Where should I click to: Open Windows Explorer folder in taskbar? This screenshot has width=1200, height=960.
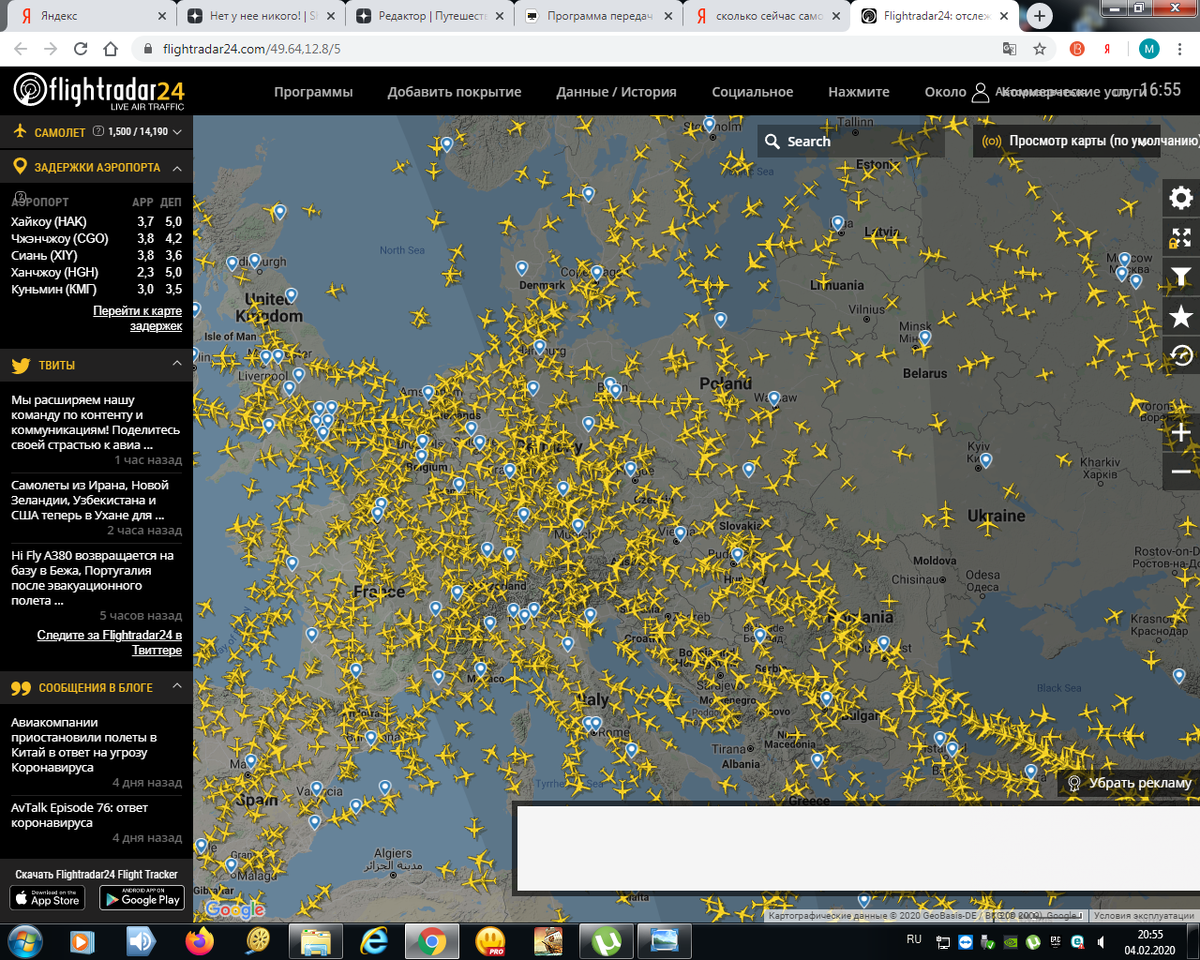point(316,941)
